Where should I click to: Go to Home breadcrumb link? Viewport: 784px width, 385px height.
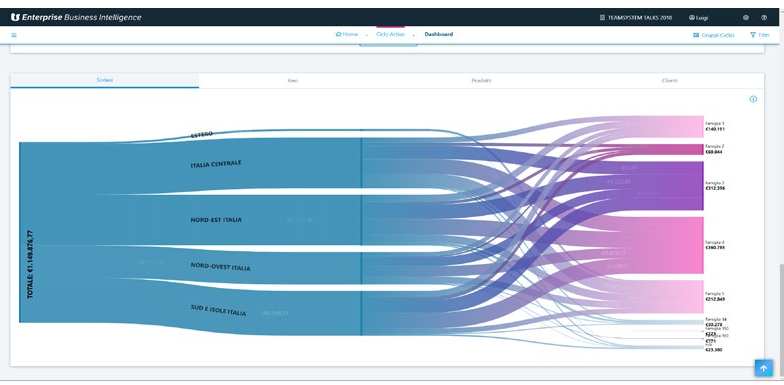(x=347, y=34)
